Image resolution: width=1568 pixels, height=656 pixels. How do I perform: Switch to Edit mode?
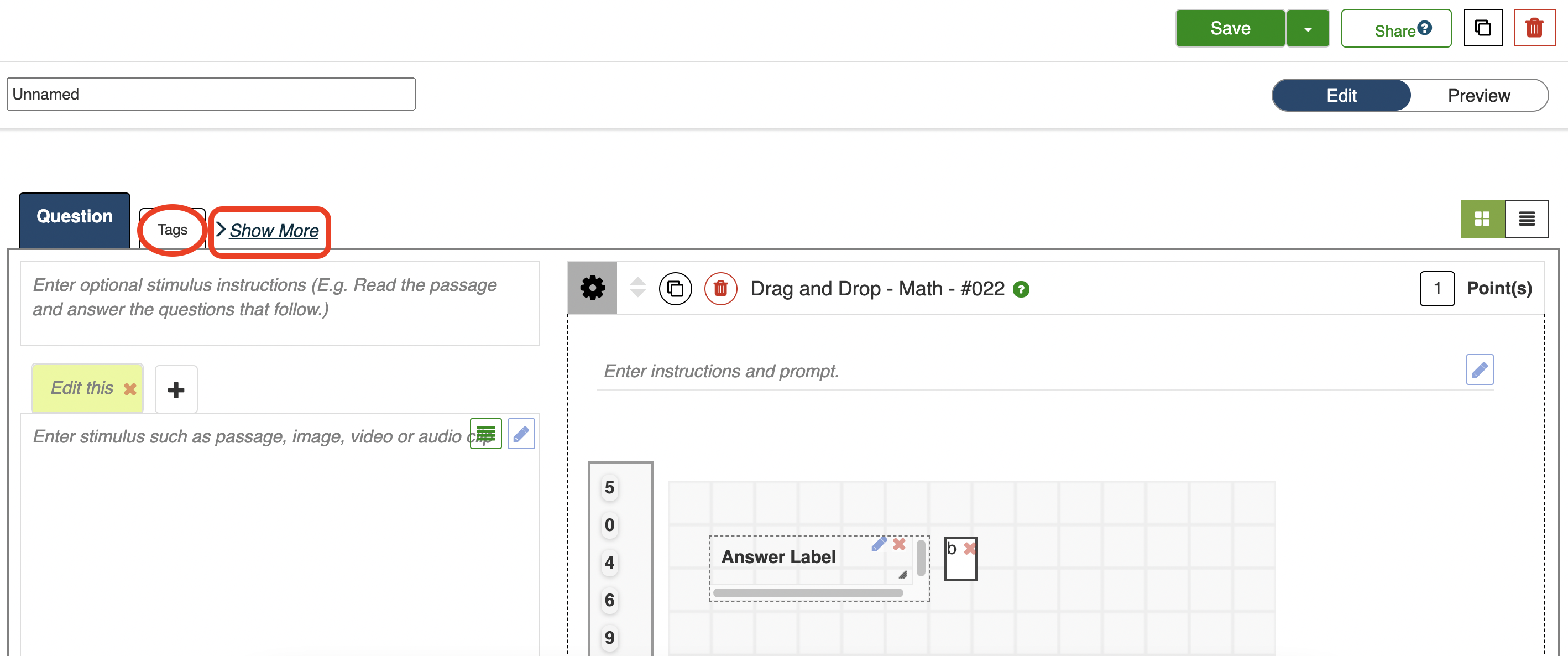click(1341, 96)
